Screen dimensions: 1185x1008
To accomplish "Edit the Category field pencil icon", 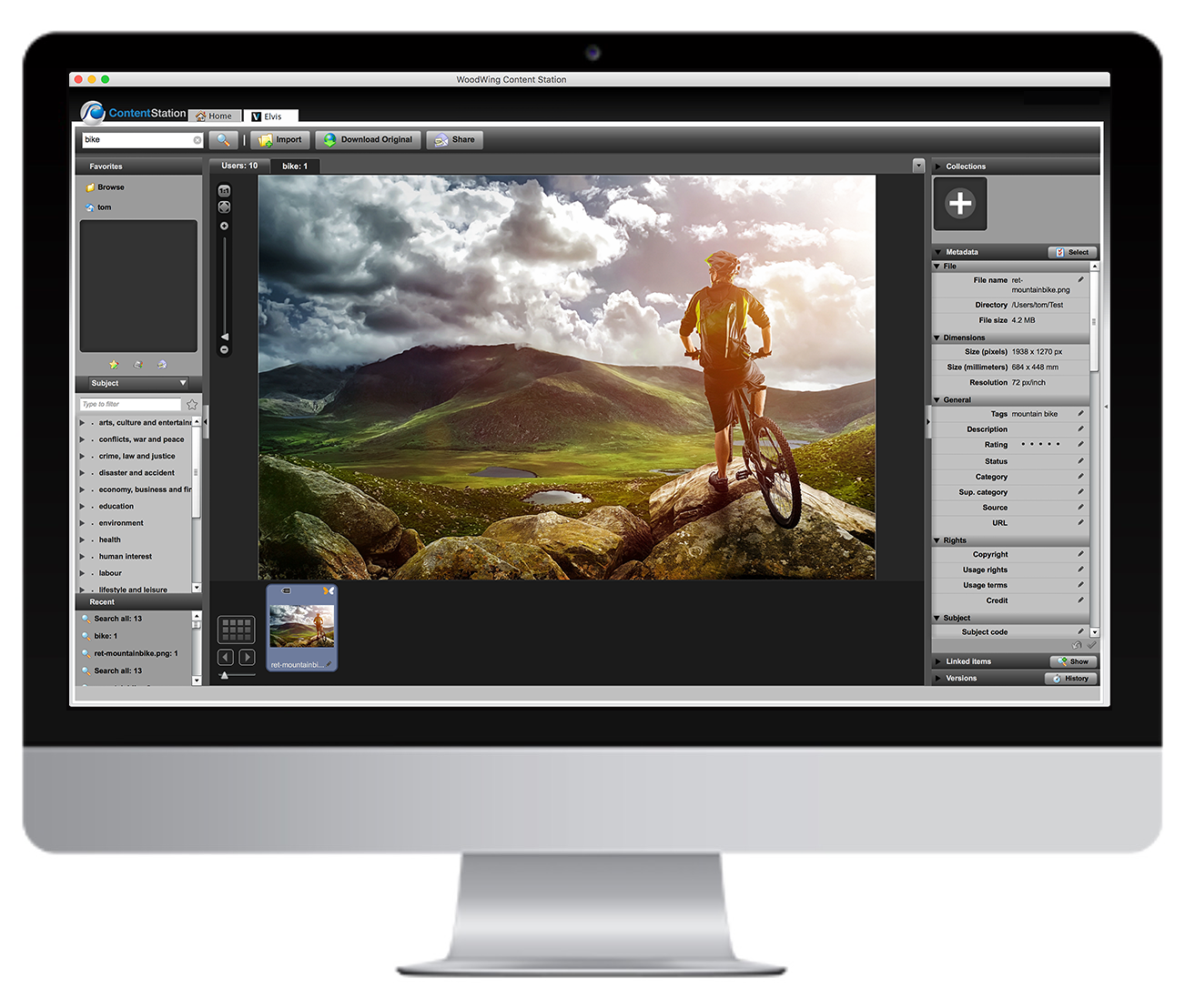I will coord(1080,477).
